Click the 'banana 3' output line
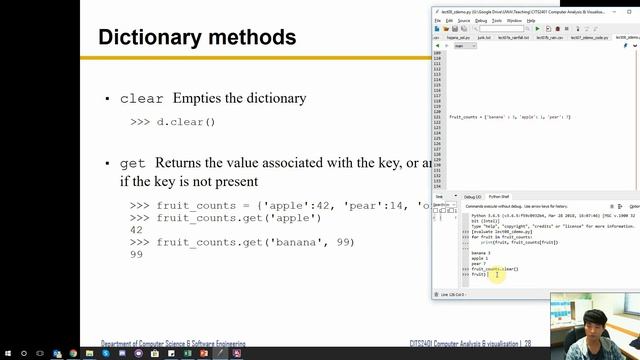 [x=481, y=253]
